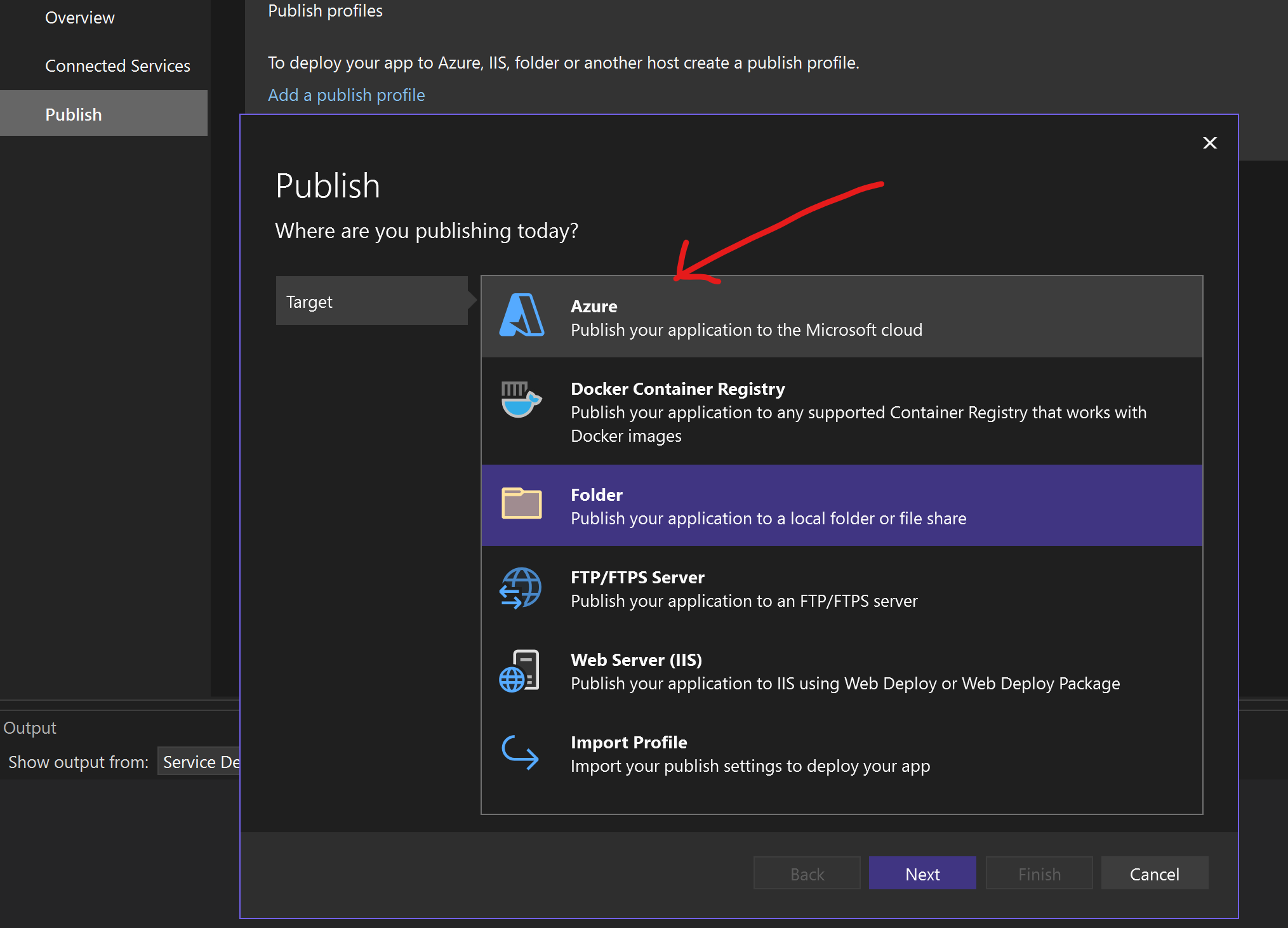The height and width of the screenshot is (928, 1288).
Task: Click the Next button
Action: (922, 873)
